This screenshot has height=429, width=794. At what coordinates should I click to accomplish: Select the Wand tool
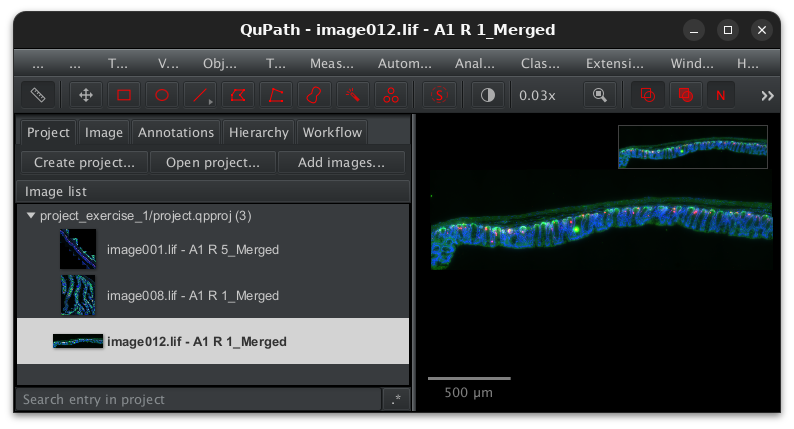352,96
